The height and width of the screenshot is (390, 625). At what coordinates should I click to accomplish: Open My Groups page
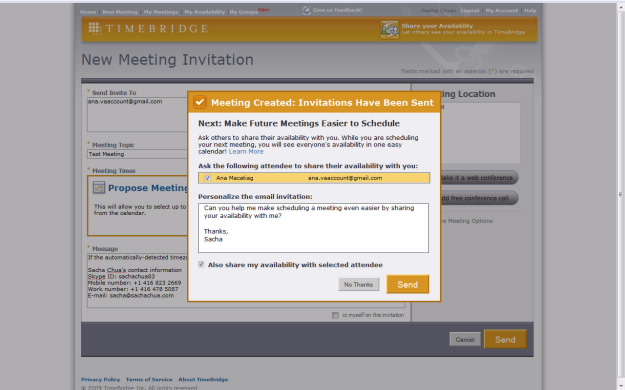point(244,12)
